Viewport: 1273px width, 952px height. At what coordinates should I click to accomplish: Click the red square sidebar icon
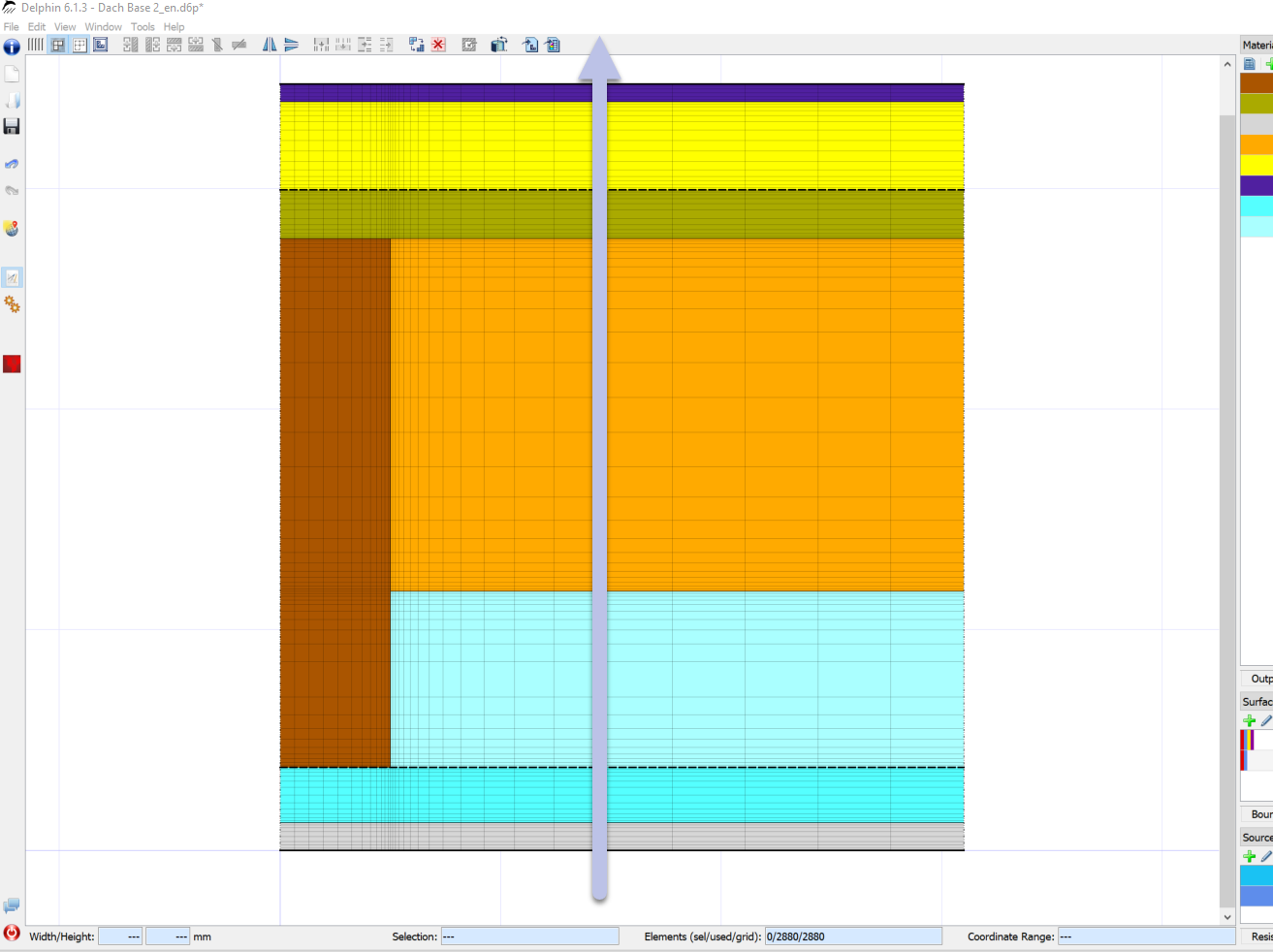point(12,364)
